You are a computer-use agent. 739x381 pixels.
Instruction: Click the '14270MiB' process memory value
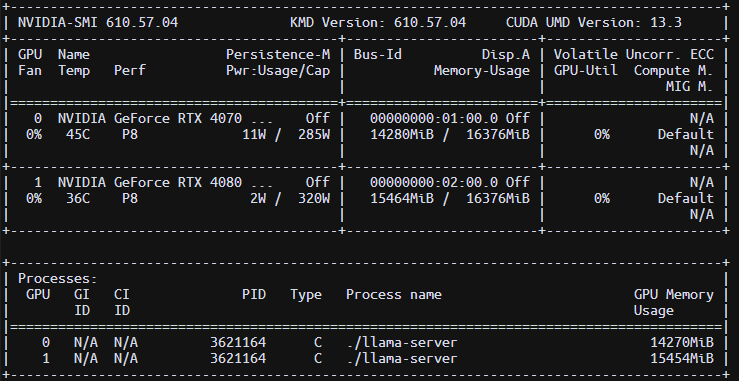pyautogui.click(x=682, y=342)
